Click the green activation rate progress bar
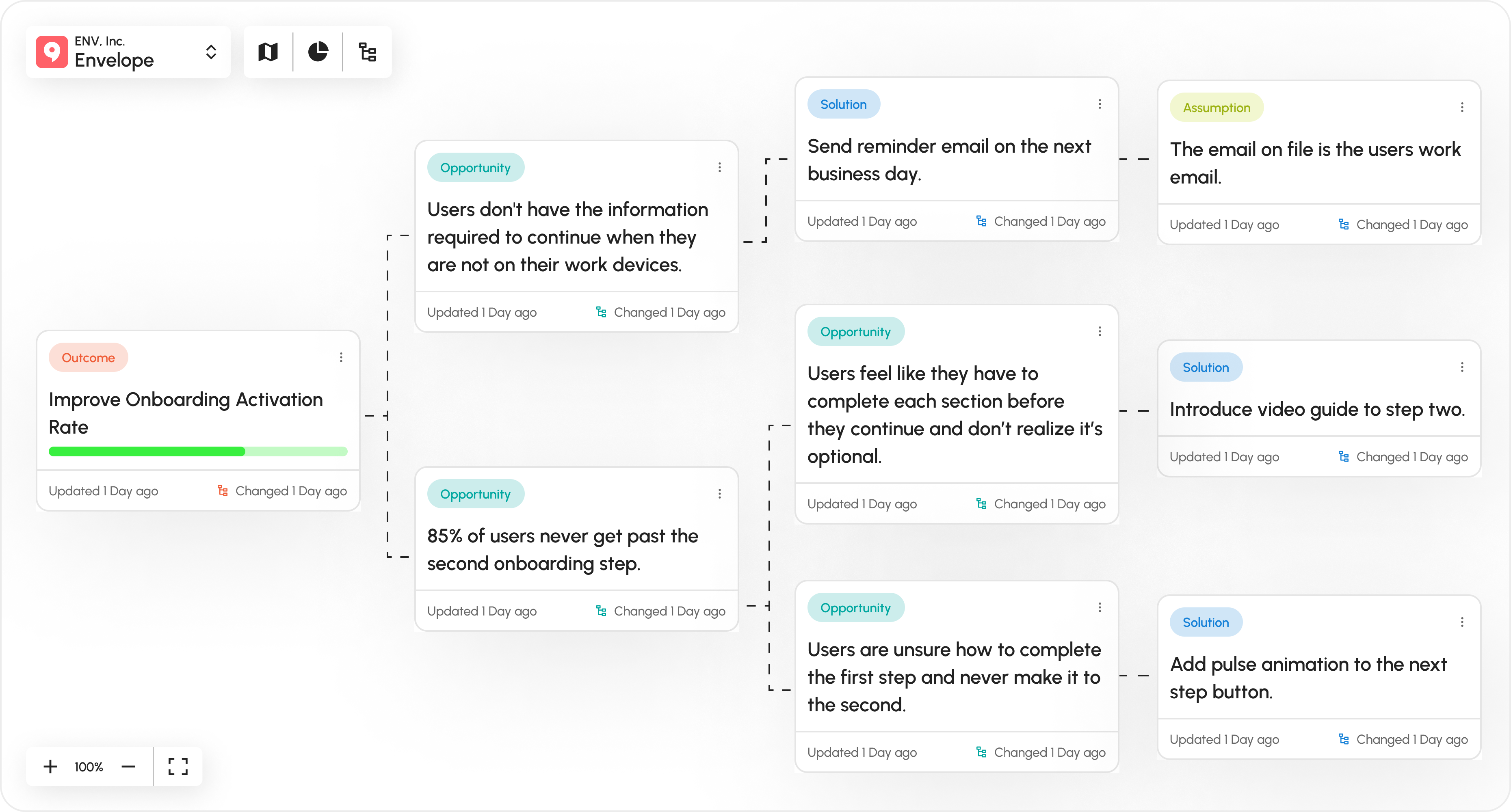This screenshot has width=1511, height=812. [198, 451]
